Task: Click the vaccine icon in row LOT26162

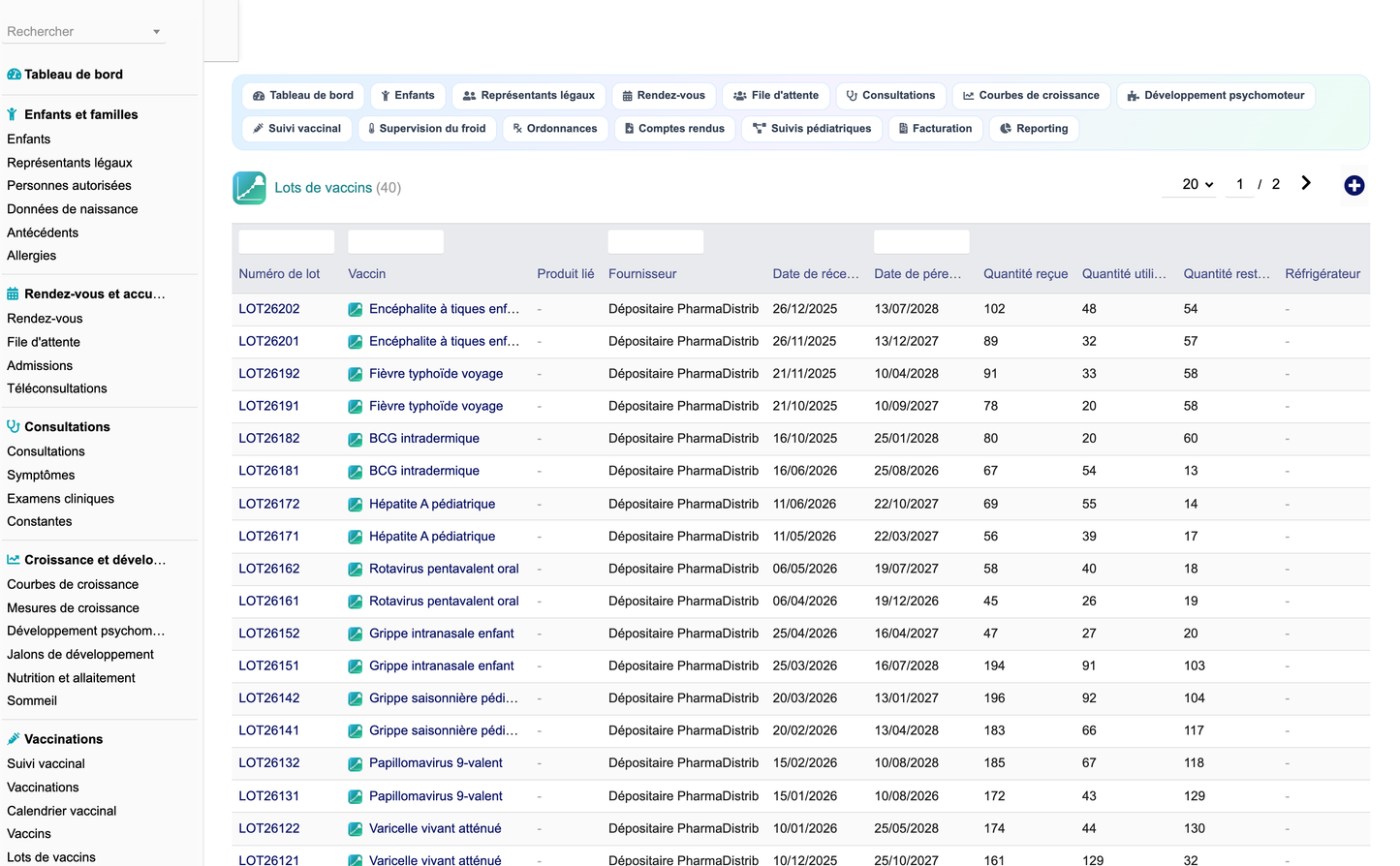Action: (x=356, y=570)
